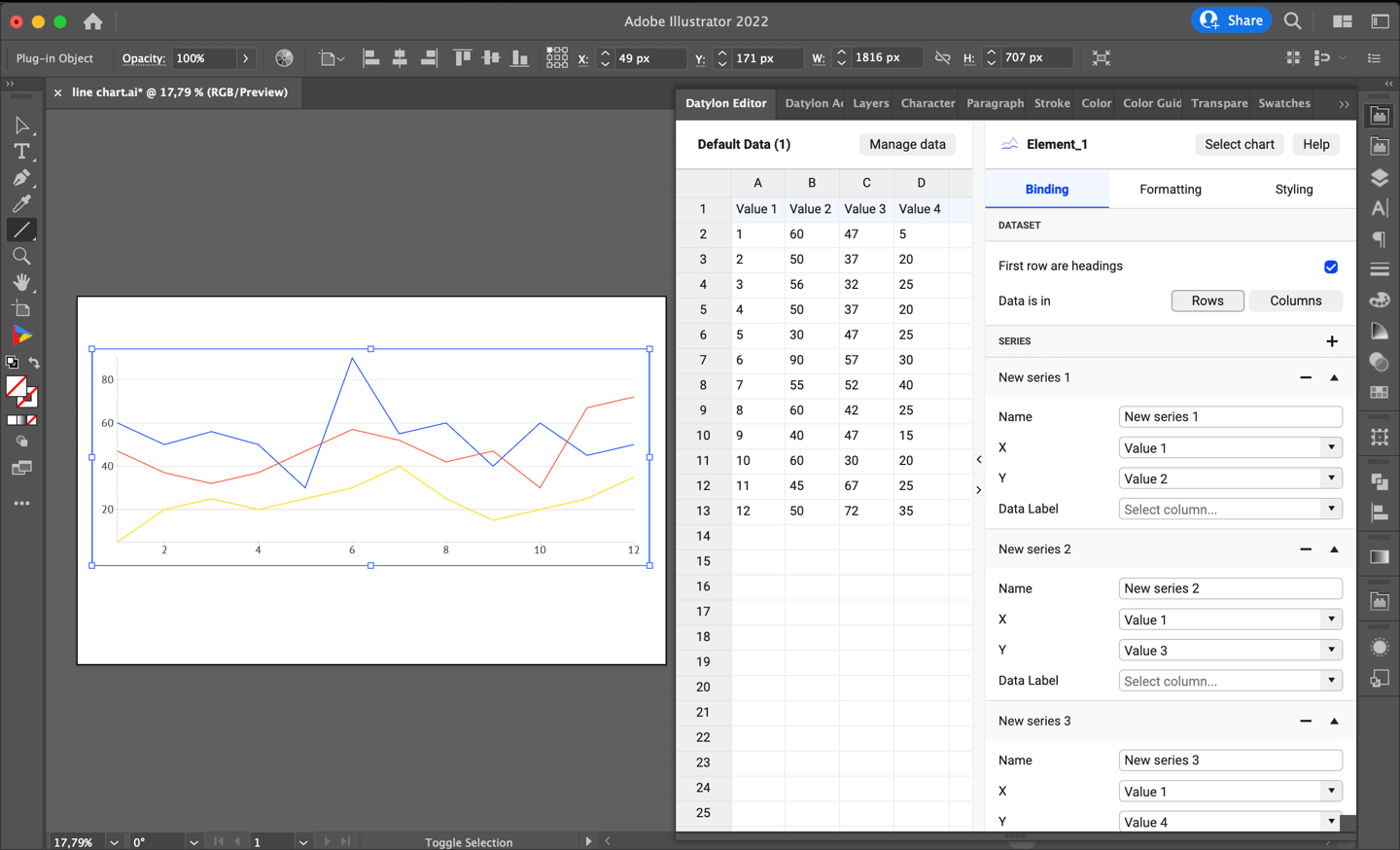Screen dimensions: 1400x850
Task: Toggle the First row are headings checkbox
Action: click(x=1331, y=266)
